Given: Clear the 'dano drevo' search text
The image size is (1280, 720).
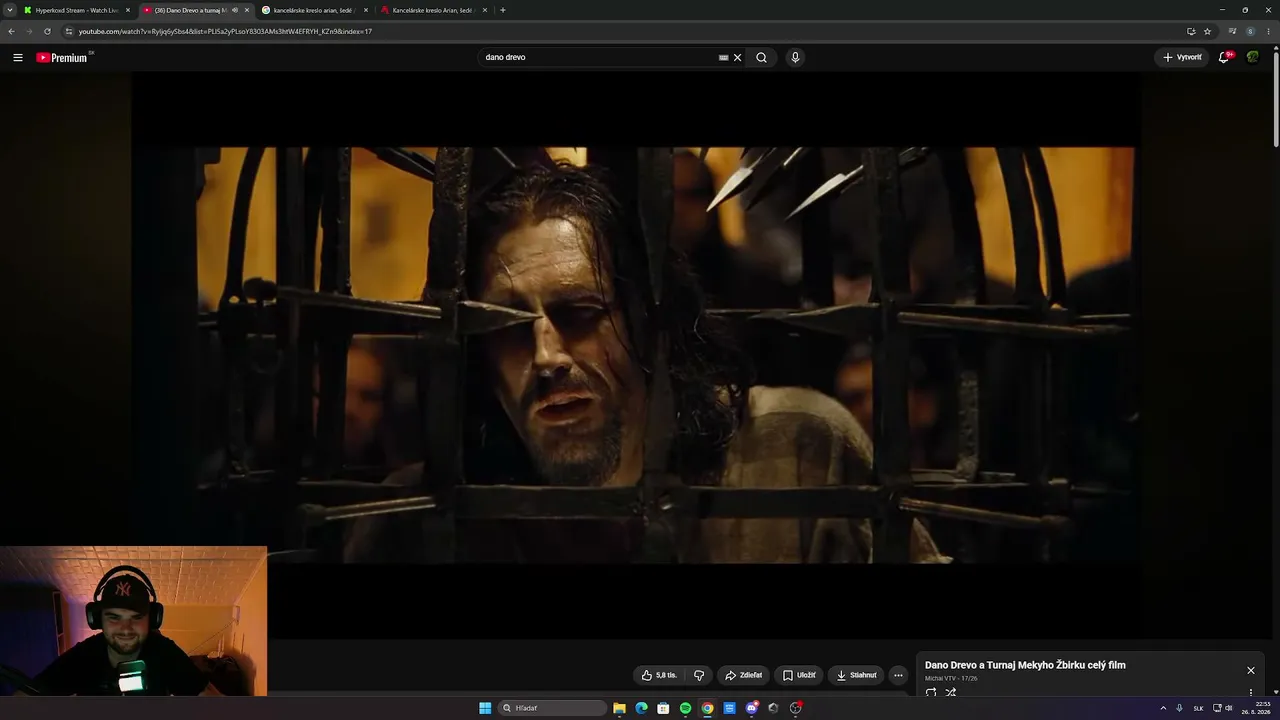Looking at the screenshot, I should (738, 57).
